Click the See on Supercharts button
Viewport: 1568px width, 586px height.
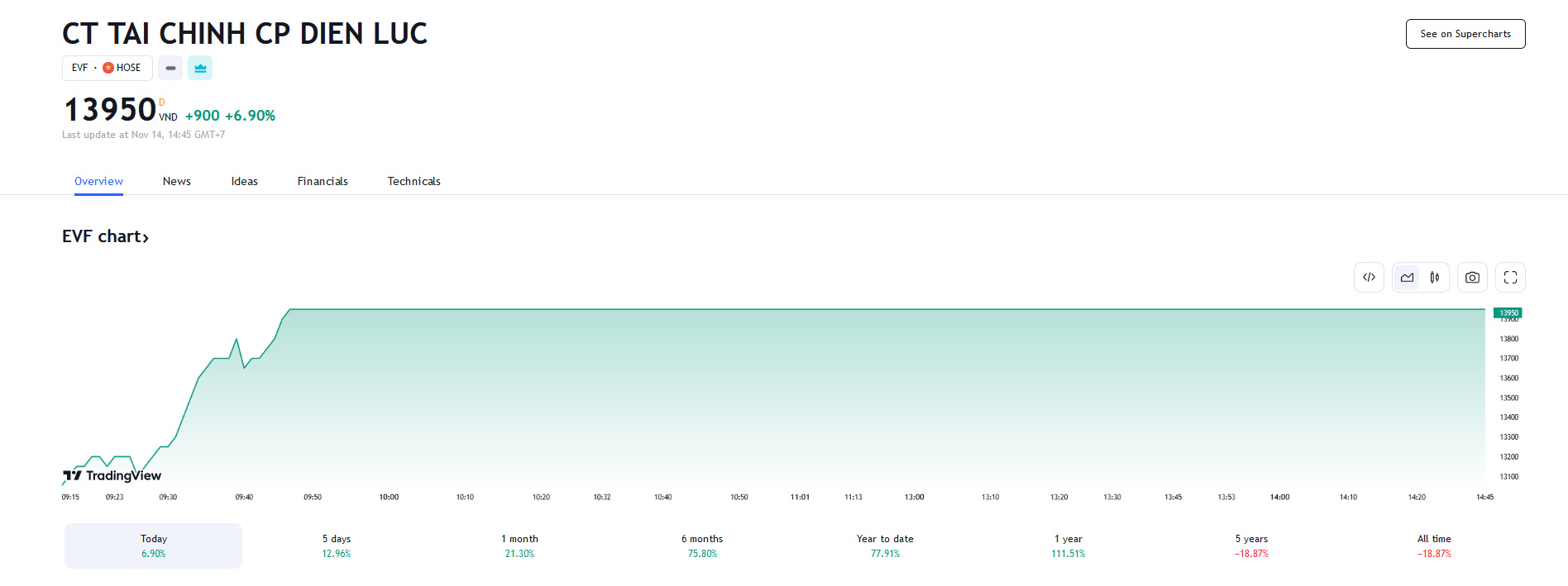[1465, 34]
